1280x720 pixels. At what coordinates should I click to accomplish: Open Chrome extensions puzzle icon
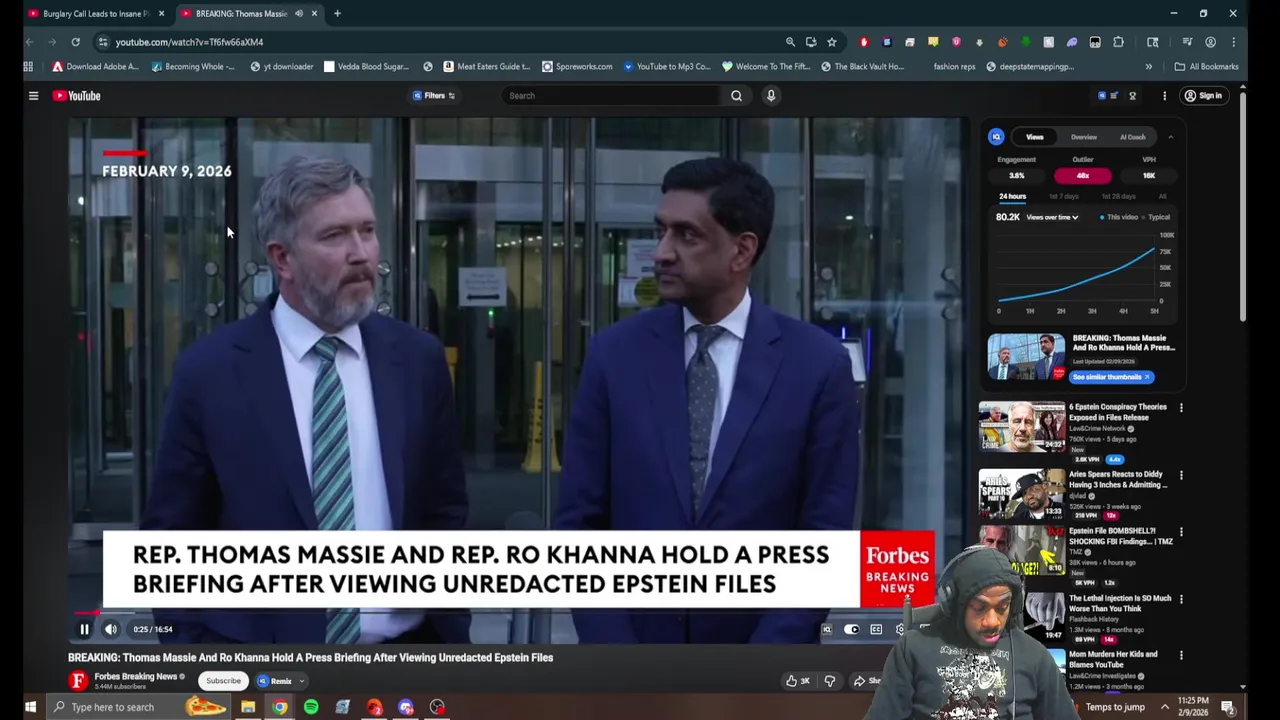tap(1118, 42)
